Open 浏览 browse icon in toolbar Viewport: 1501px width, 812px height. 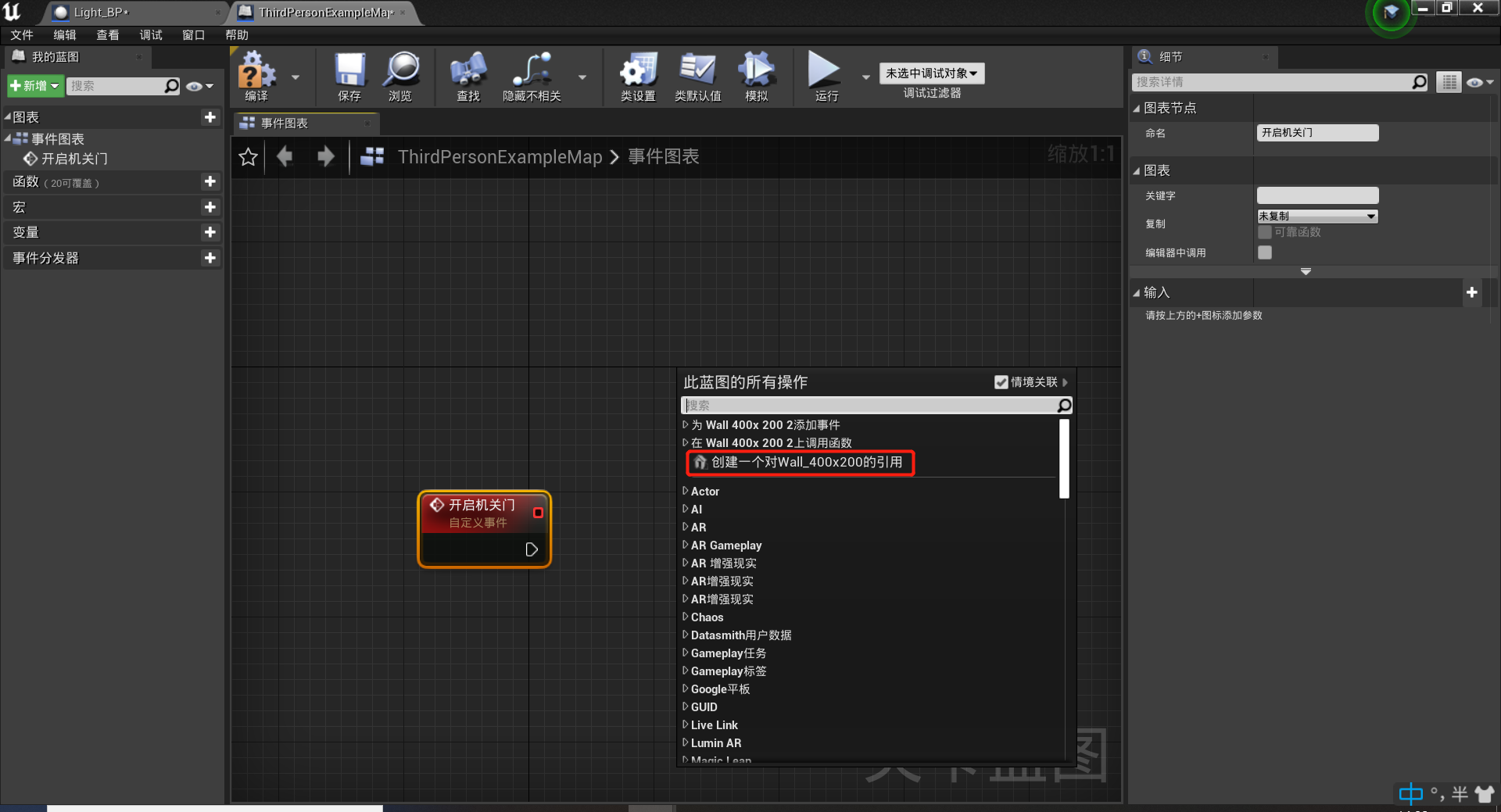tap(400, 76)
